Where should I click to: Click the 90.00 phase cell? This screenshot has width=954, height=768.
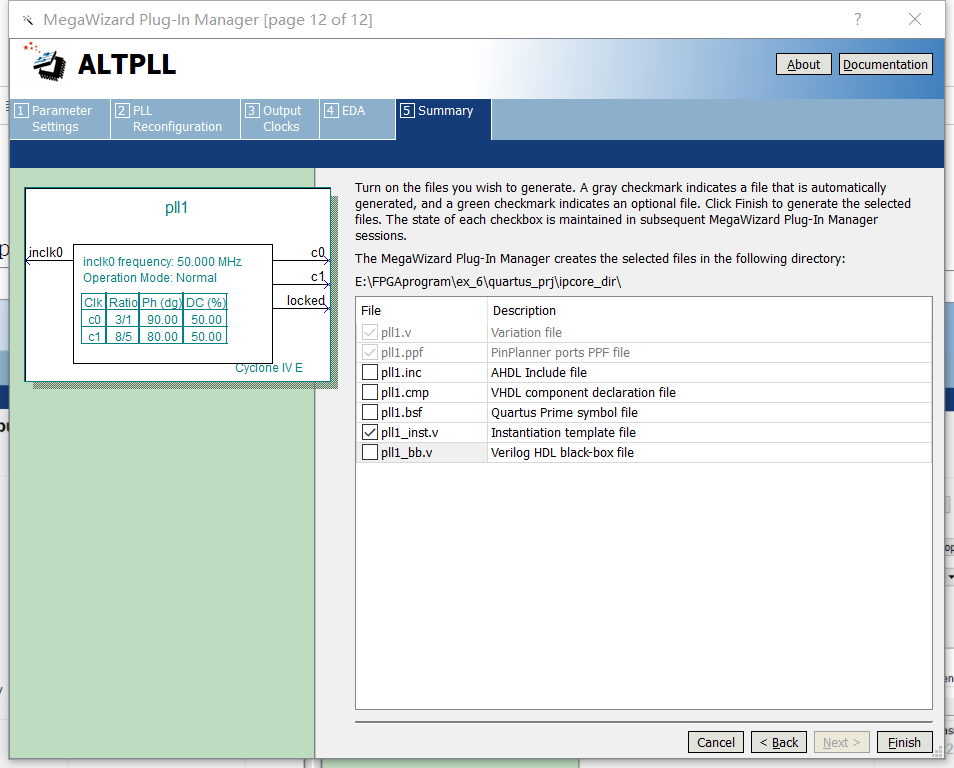162,319
